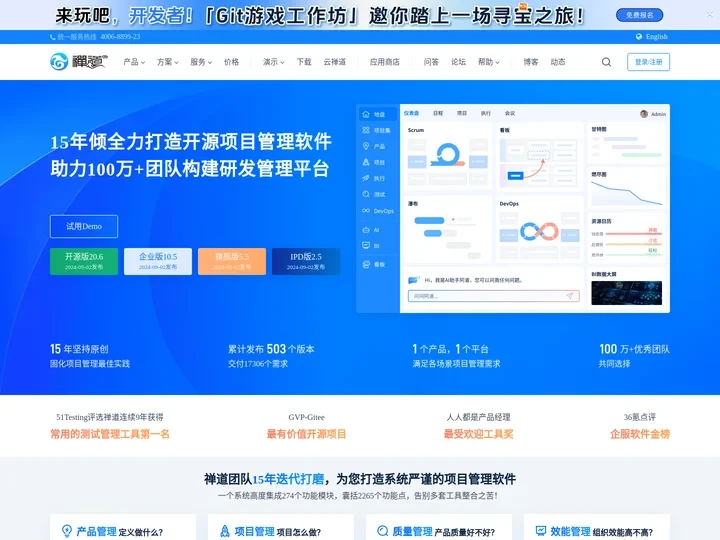This screenshot has width=720, height=540.
Task: Click the DevOps infinity loop illustration
Action: (x=539, y=231)
